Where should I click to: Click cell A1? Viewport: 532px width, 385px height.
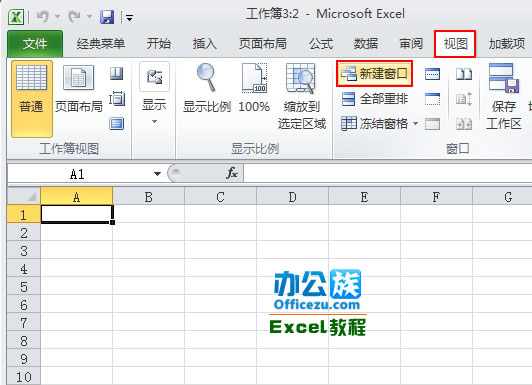77,214
